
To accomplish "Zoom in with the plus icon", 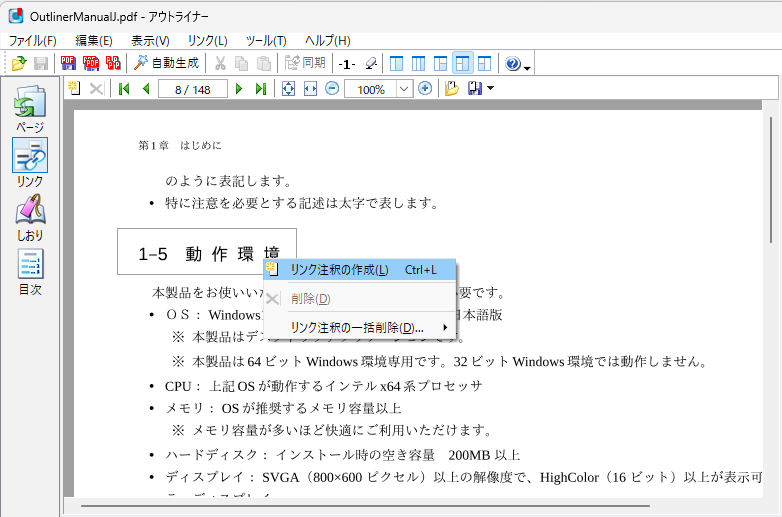I will [425, 89].
